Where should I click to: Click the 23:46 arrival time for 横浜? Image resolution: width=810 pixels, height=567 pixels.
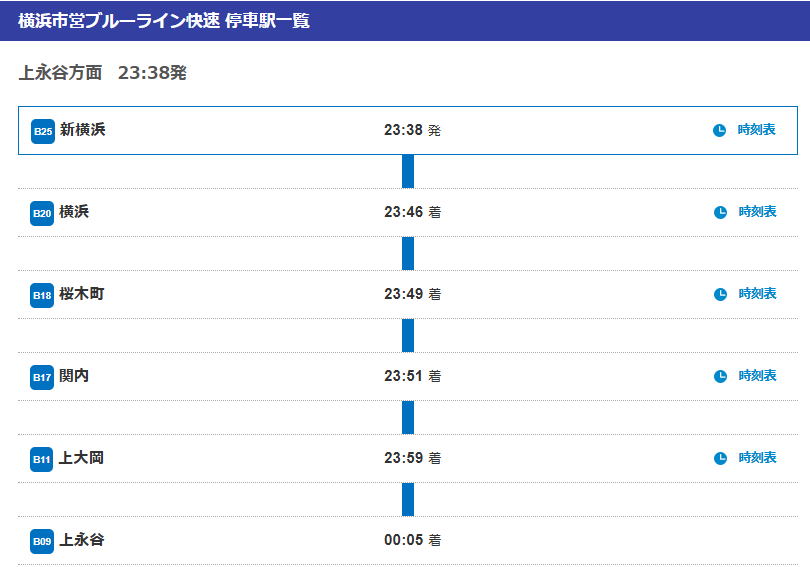404,212
